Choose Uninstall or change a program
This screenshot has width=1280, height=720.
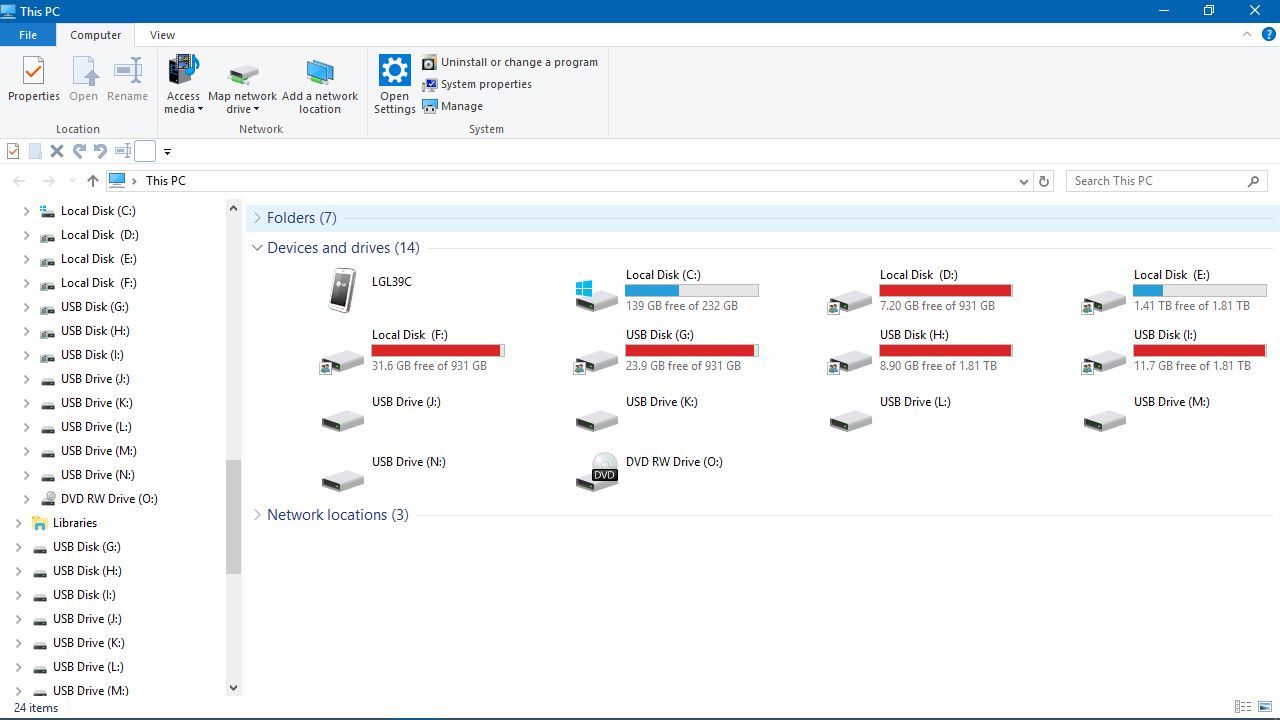(x=510, y=62)
